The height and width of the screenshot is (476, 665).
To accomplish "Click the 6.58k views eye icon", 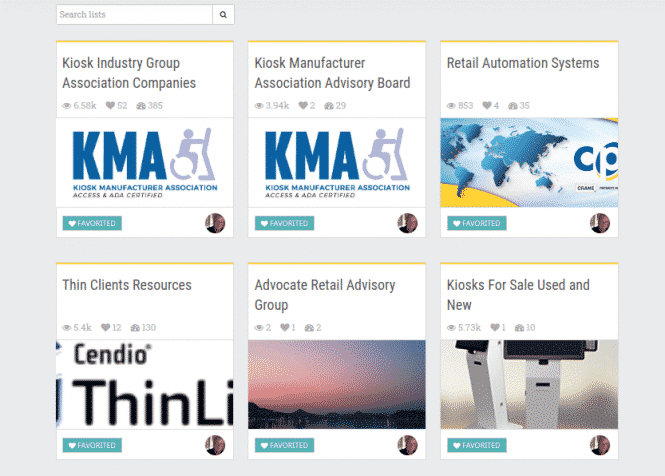I will (67, 106).
